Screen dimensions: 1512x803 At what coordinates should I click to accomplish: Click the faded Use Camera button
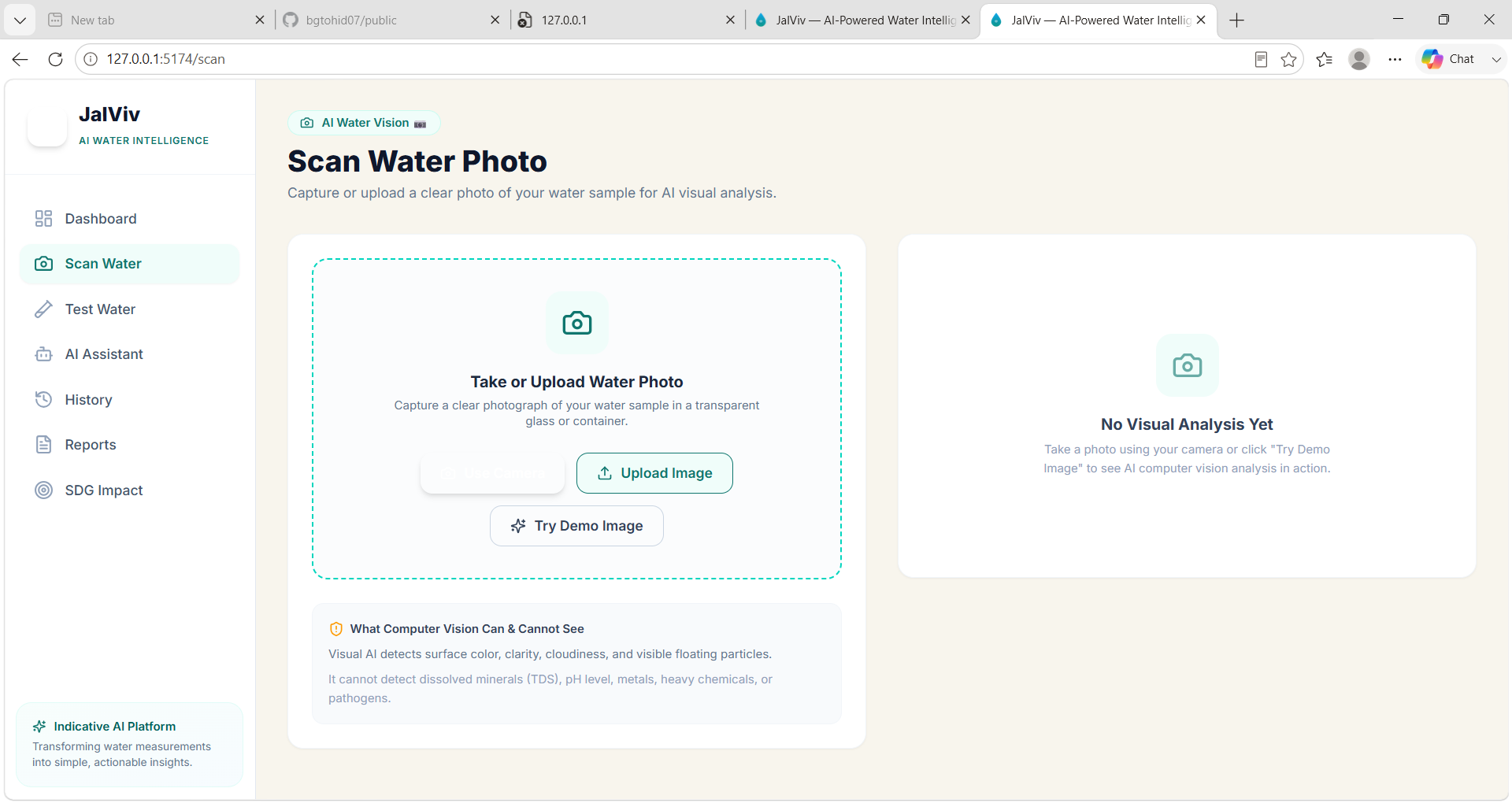492,473
